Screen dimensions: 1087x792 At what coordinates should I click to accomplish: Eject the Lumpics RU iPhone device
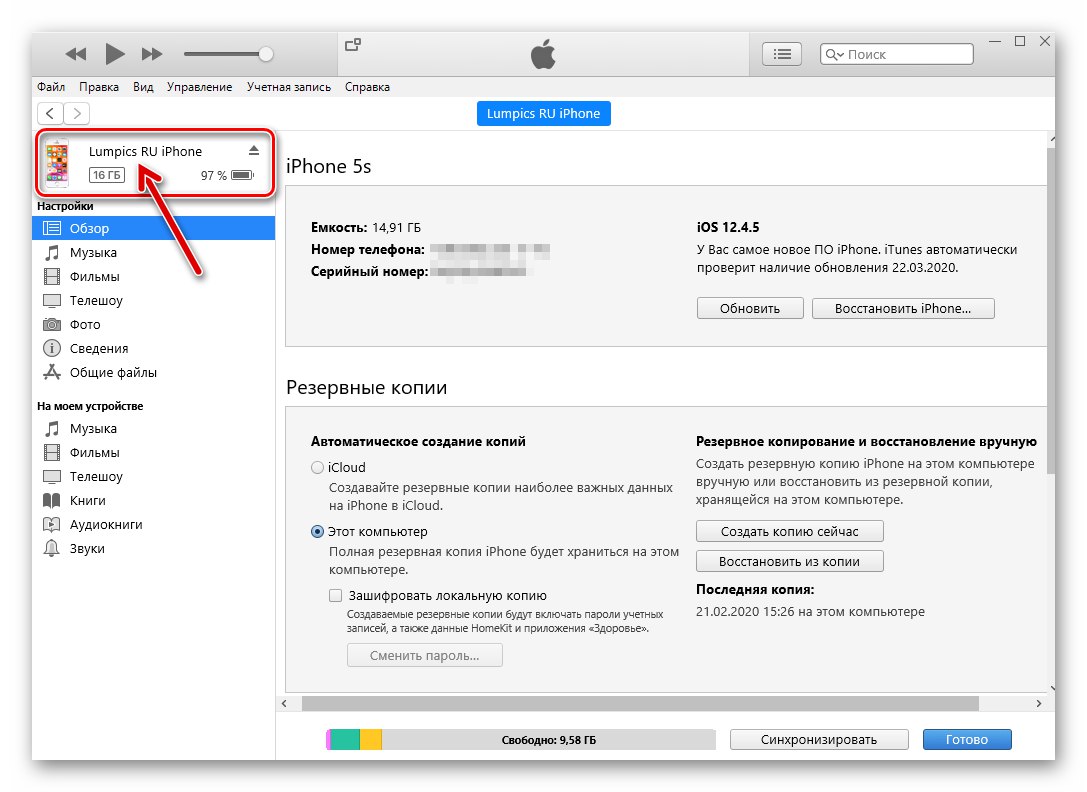tap(254, 150)
